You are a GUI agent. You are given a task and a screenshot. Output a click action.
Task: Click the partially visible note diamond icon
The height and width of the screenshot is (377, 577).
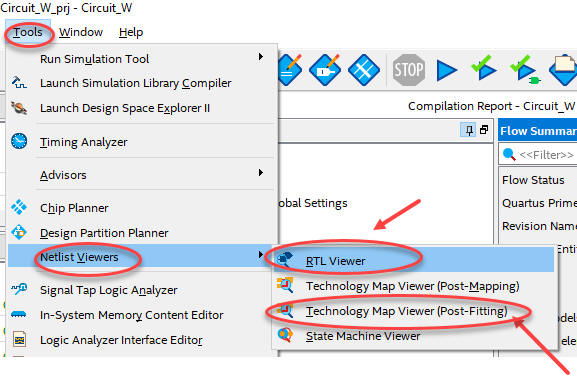pos(563,70)
